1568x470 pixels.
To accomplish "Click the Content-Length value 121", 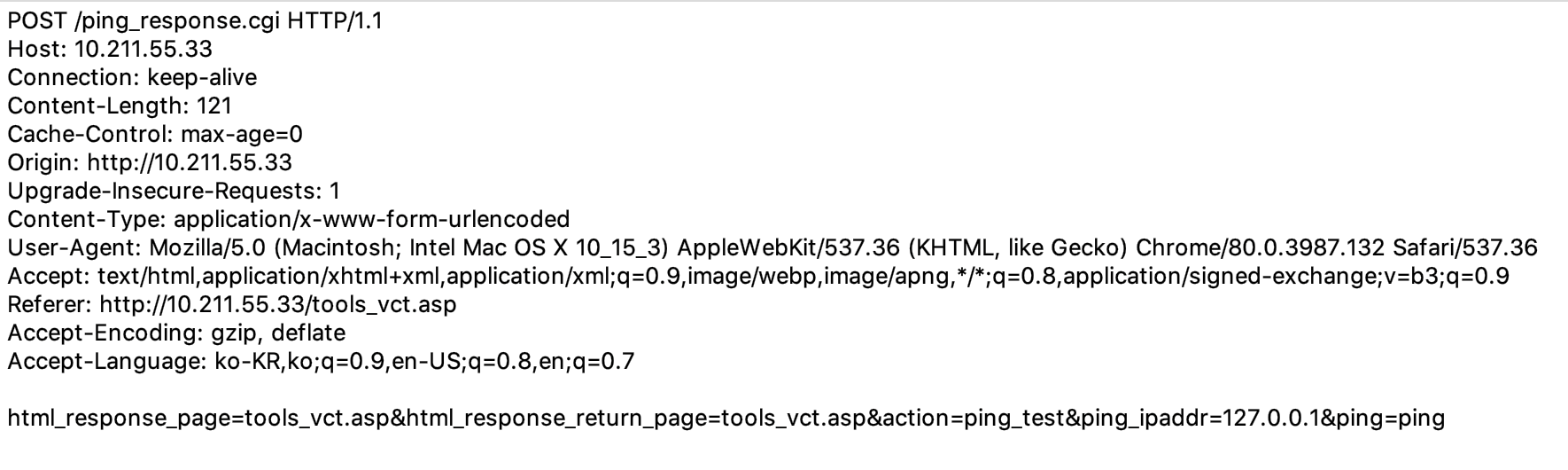I will 214,106.
